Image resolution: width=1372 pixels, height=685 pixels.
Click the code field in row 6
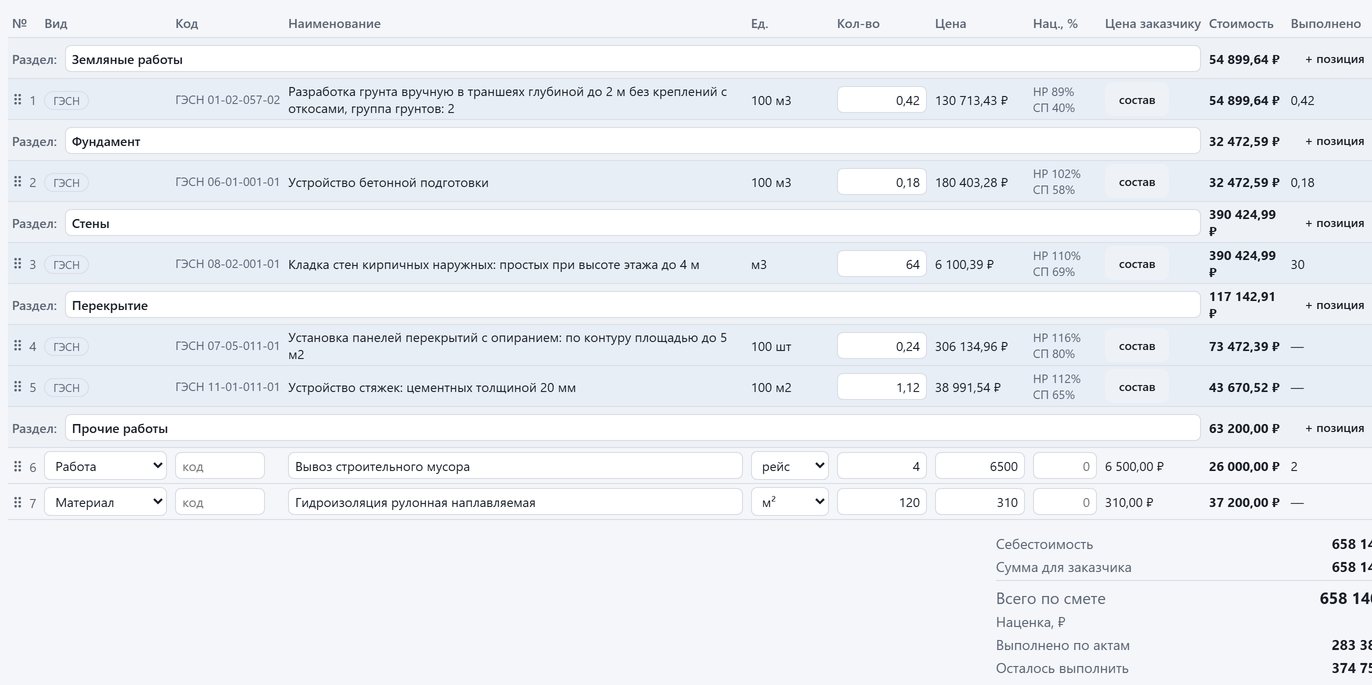[x=220, y=466]
